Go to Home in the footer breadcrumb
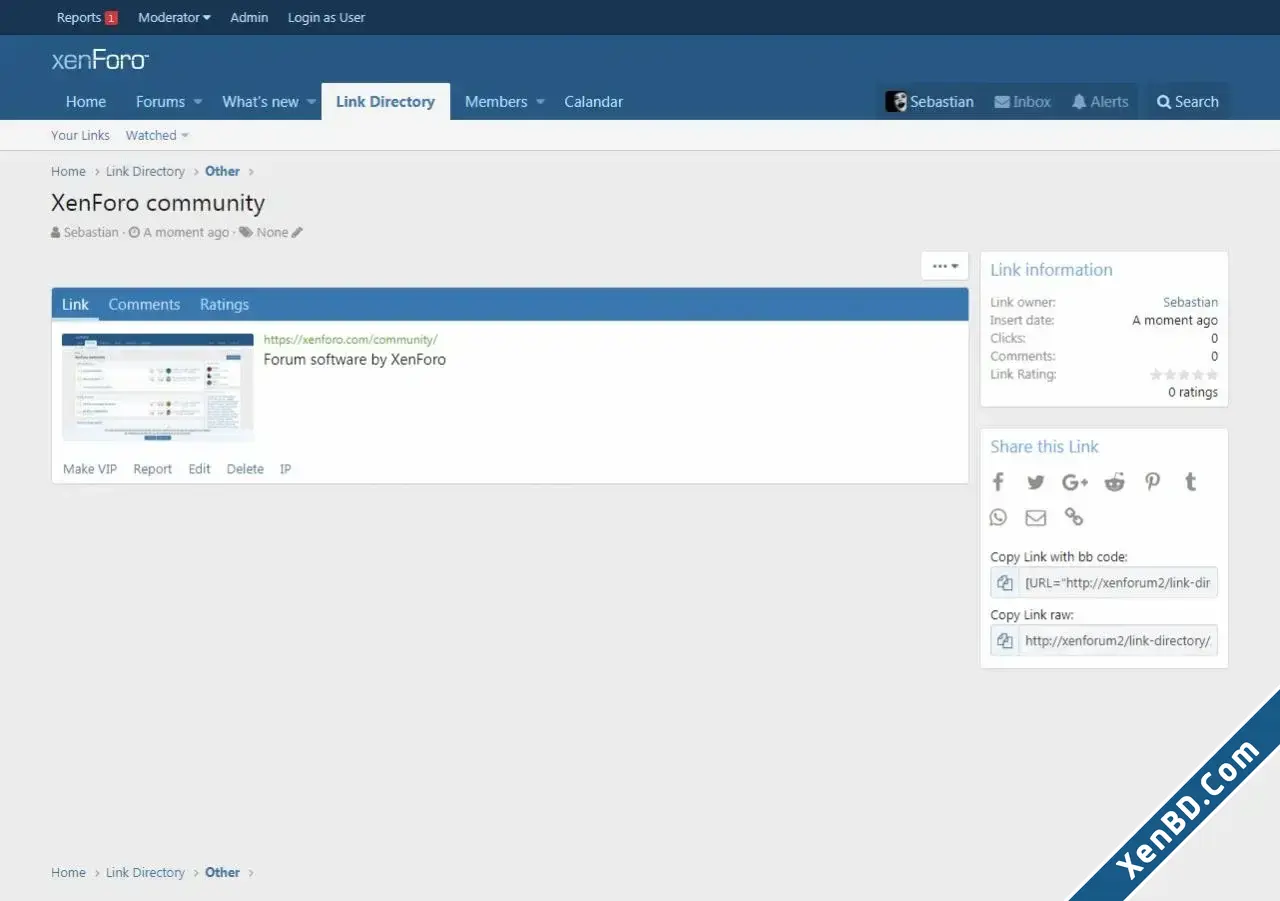 [68, 873]
